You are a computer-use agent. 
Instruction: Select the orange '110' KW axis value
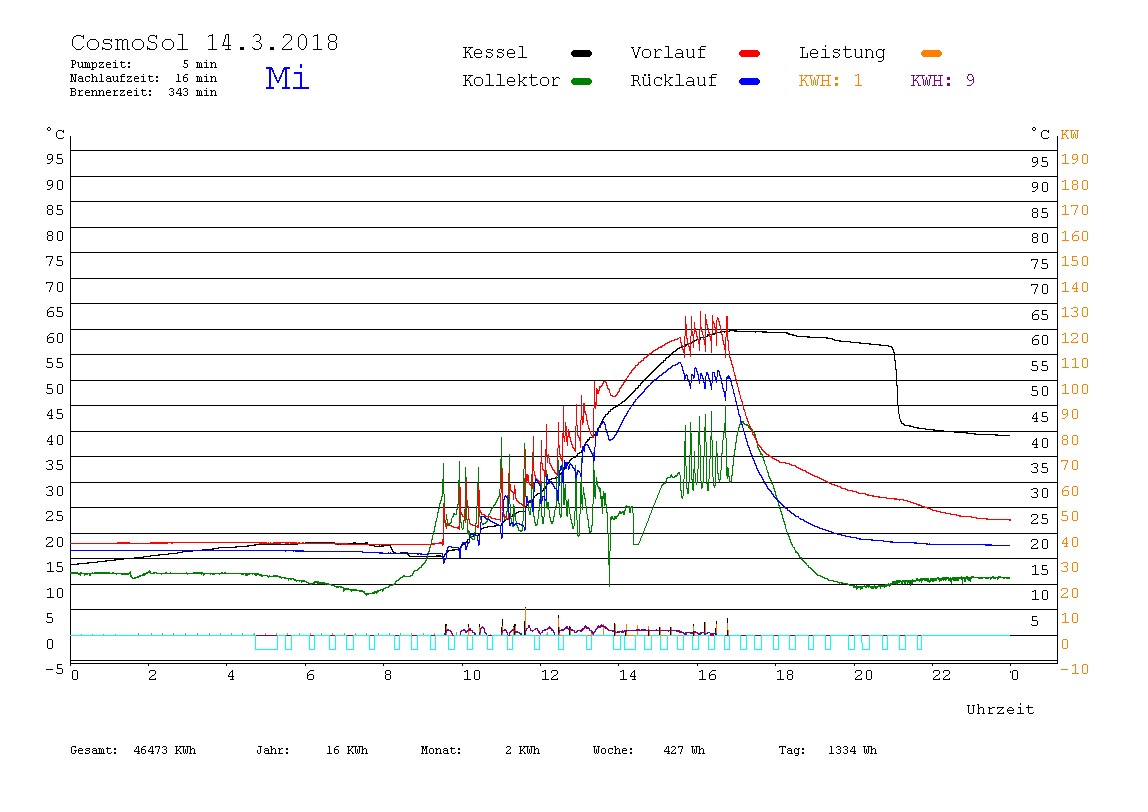1075,363
